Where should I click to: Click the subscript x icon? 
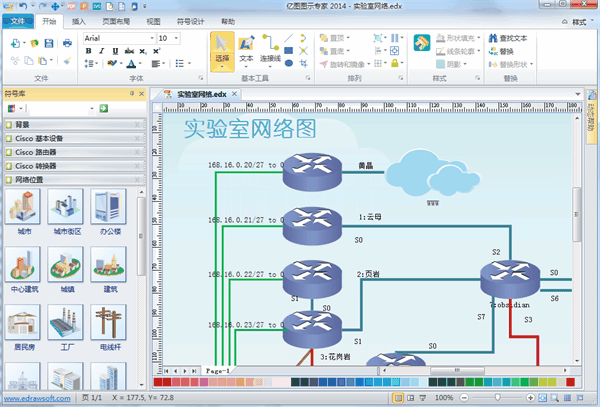coord(143,51)
